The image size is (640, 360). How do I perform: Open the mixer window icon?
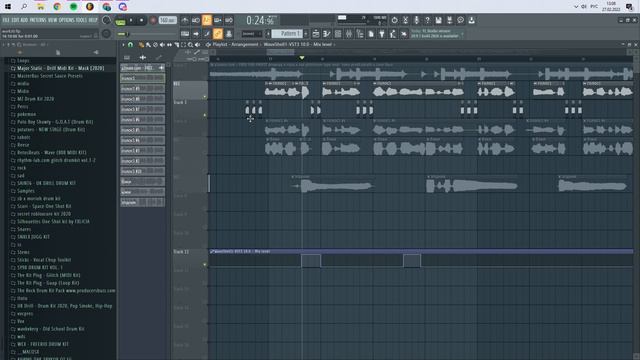[349, 34]
